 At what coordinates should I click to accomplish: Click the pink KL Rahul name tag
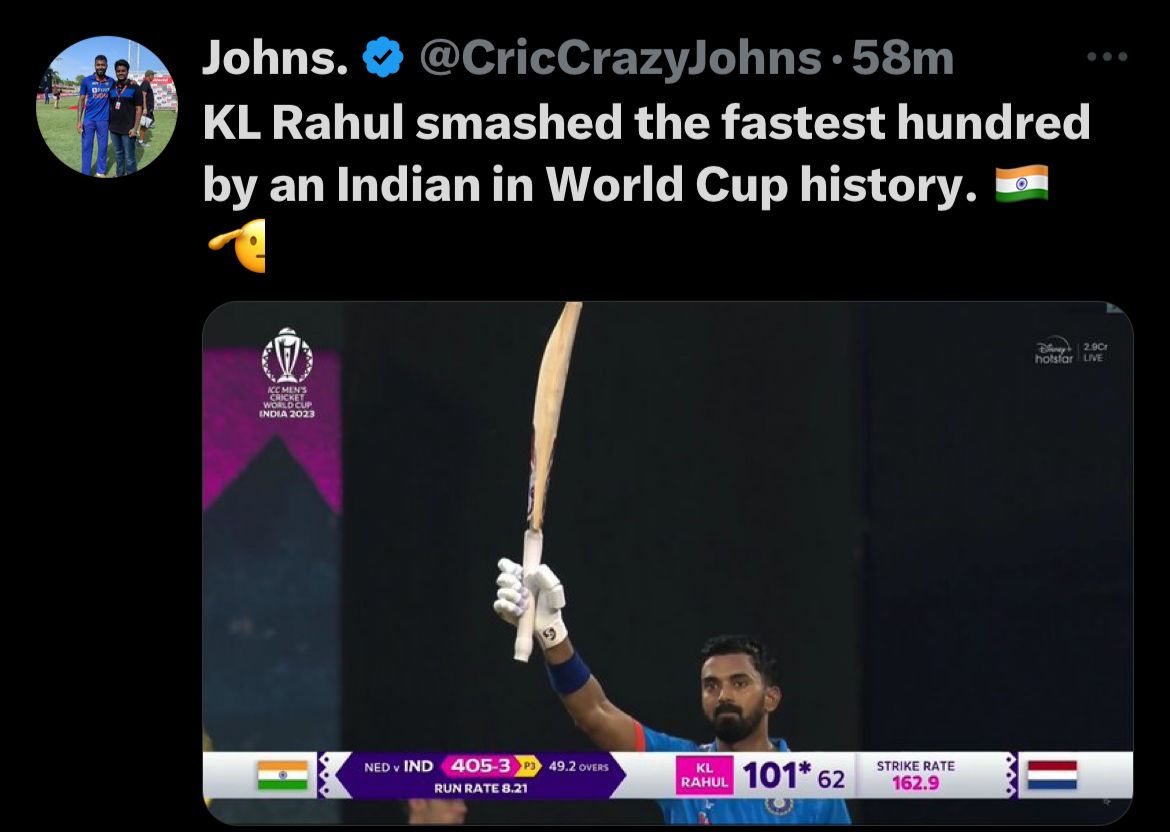coord(704,775)
